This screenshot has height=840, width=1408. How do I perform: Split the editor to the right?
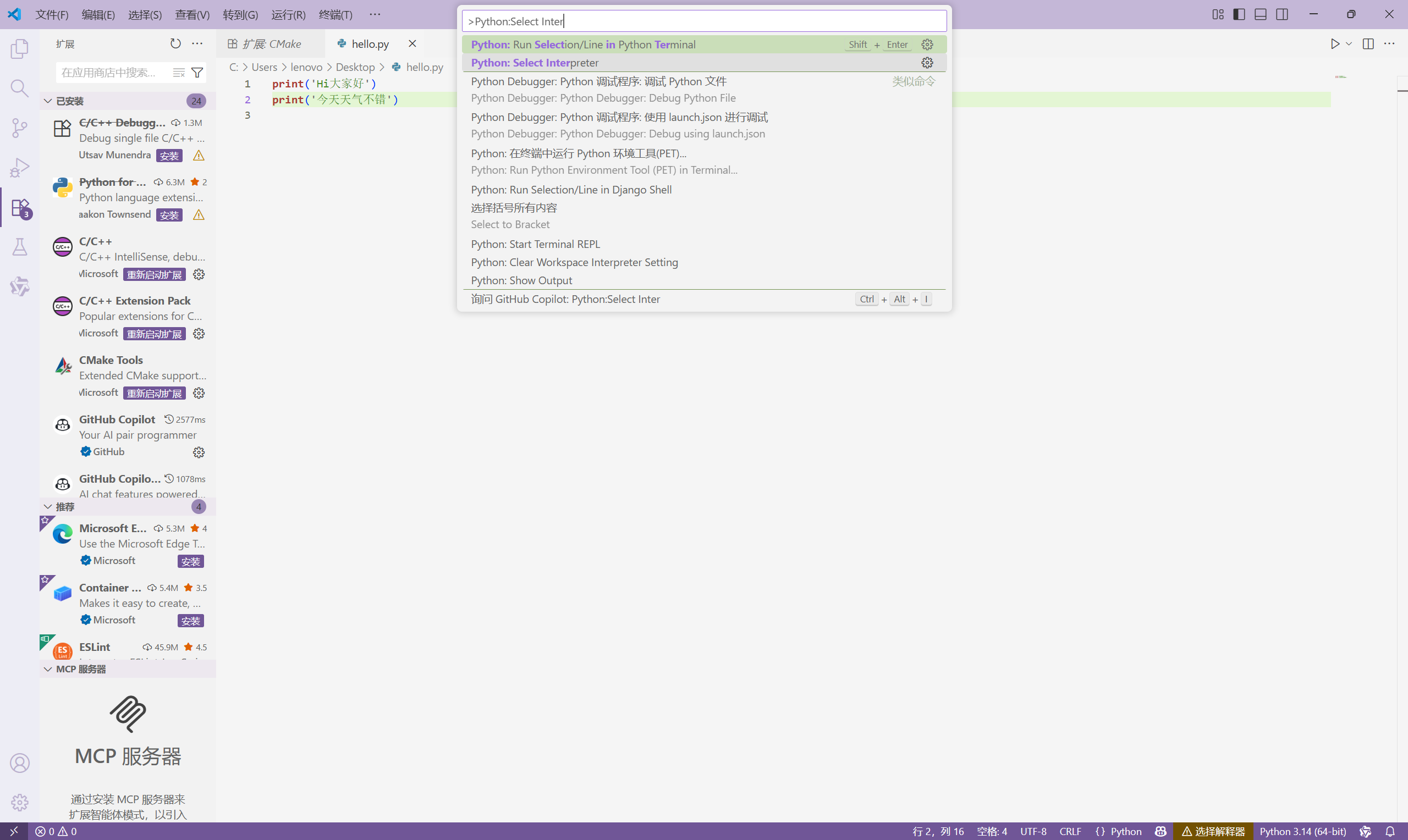click(x=1368, y=43)
